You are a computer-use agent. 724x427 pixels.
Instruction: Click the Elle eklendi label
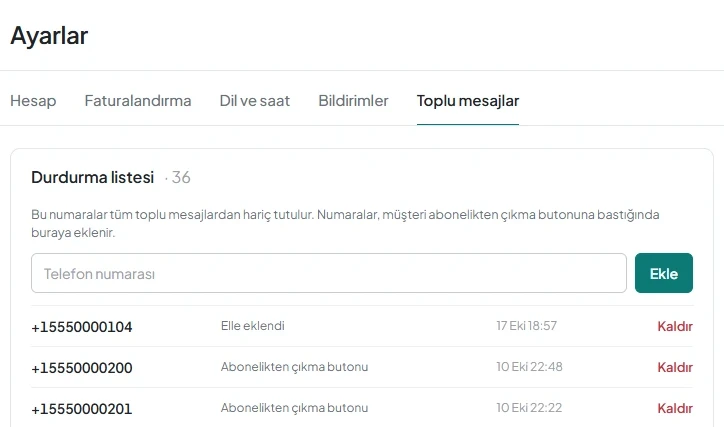pyautogui.click(x=253, y=326)
